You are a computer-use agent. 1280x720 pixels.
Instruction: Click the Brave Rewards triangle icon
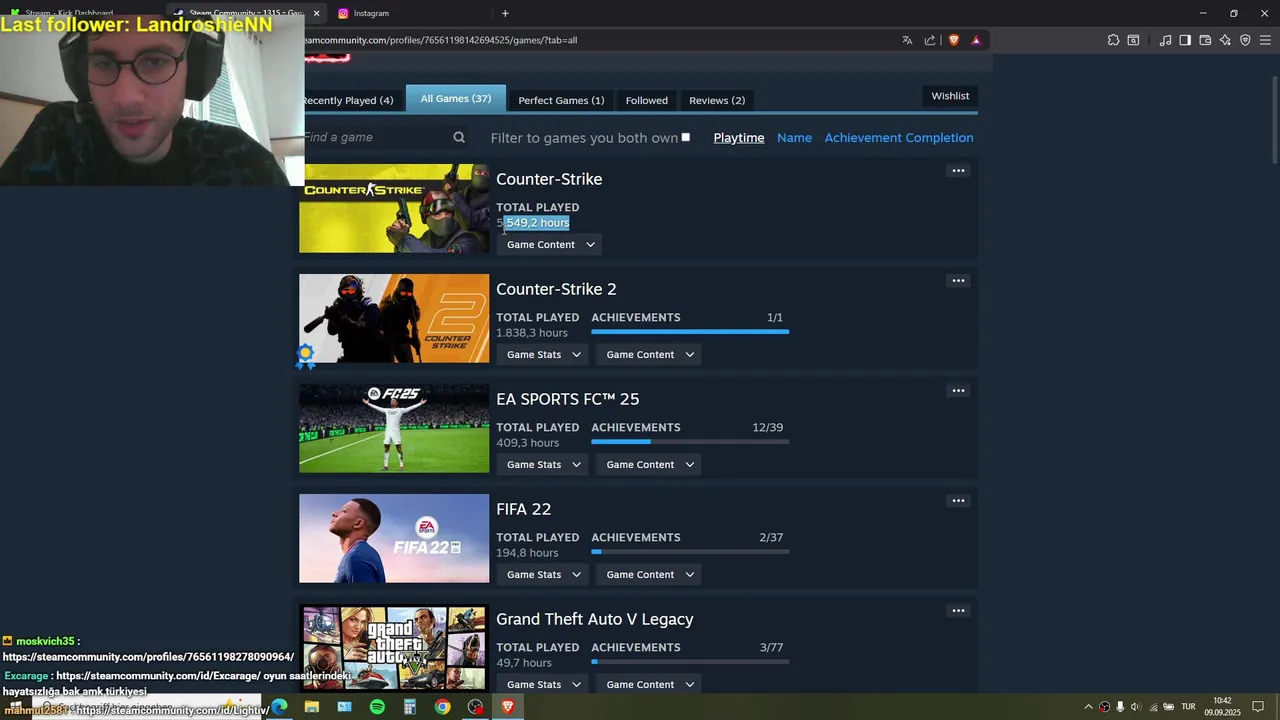point(976,40)
